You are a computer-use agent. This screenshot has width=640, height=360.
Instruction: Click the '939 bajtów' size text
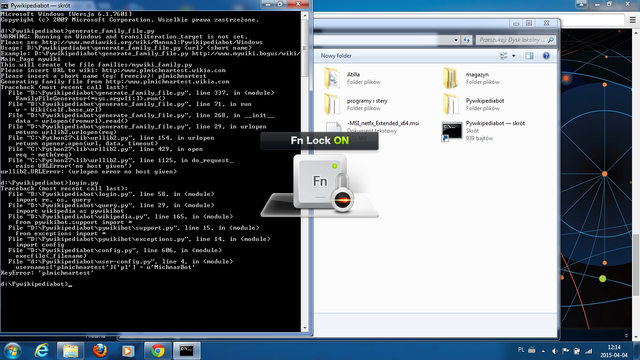[x=479, y=138]
